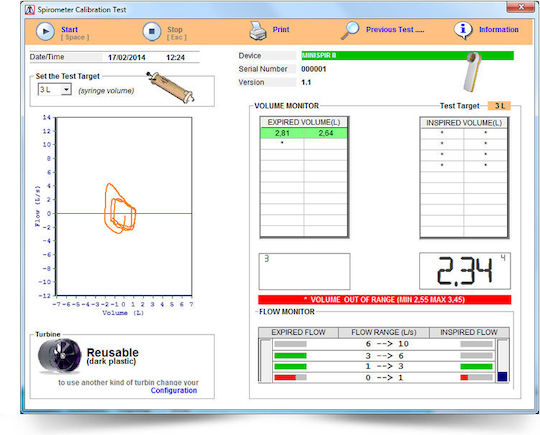
Task: Click expired flow bar for 6 --> 10
Action: (x=290, y=344)
